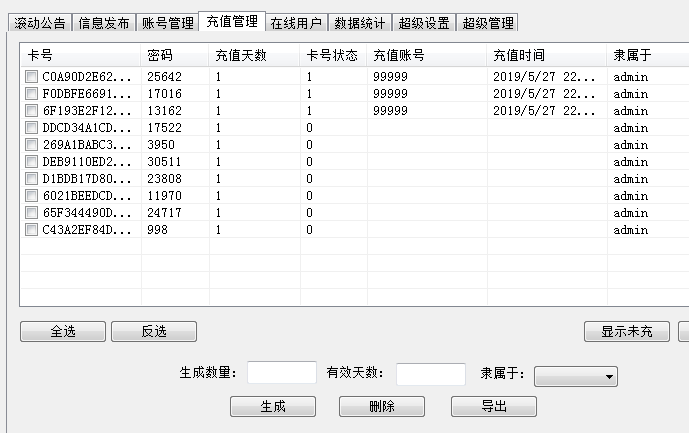
Task: Select password cell 30511
Action: point(164,162)
